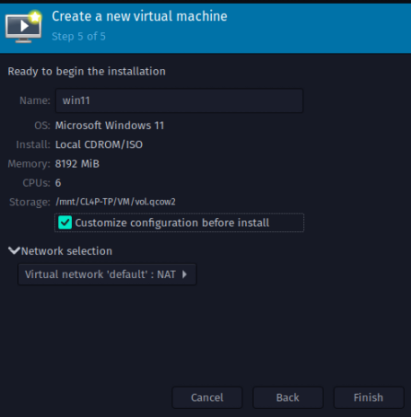
Task: Click the virtual machine monitor icon
Action: point(23,27)
